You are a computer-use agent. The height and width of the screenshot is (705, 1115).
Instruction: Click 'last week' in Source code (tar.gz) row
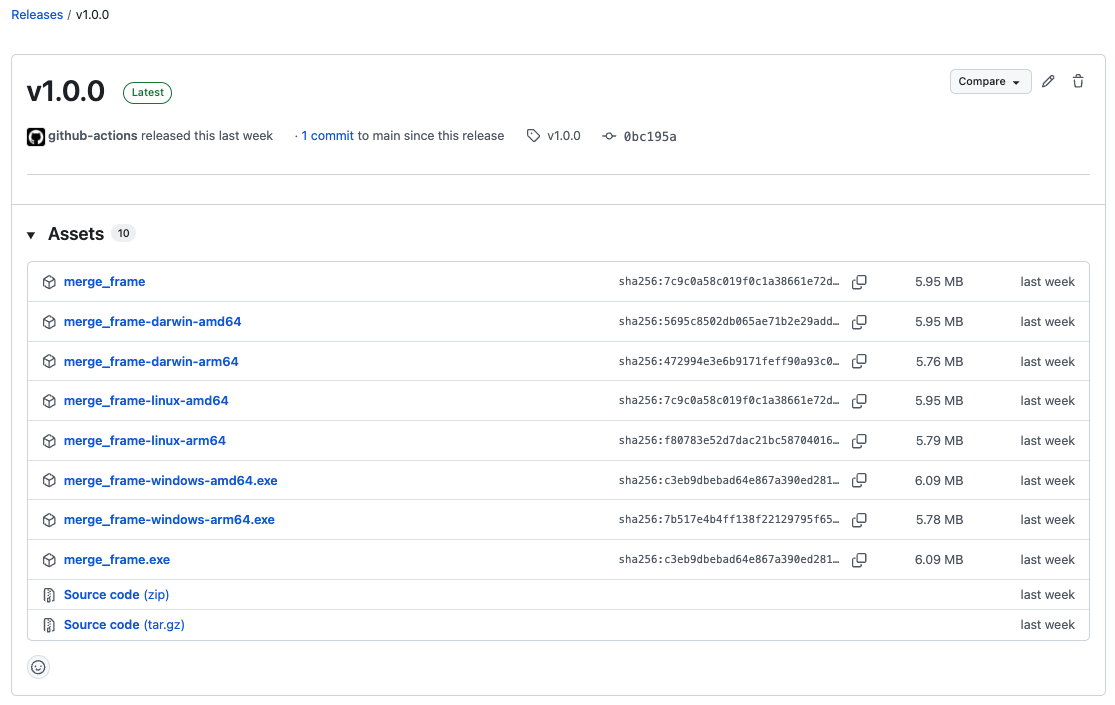tap(1047, 625)
